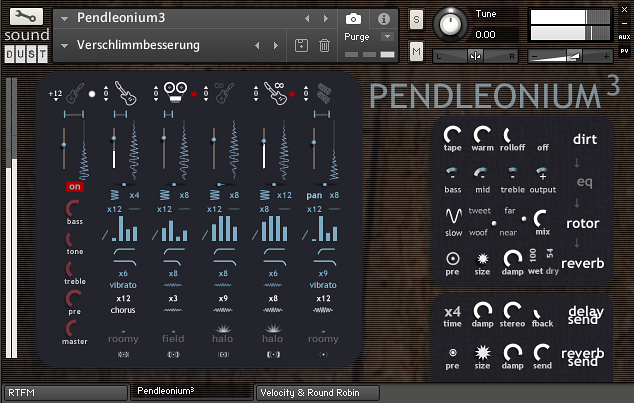Take a snapshot with the camera icon
The height and width of the screenshot is (403, 634).
coord(353,19)
